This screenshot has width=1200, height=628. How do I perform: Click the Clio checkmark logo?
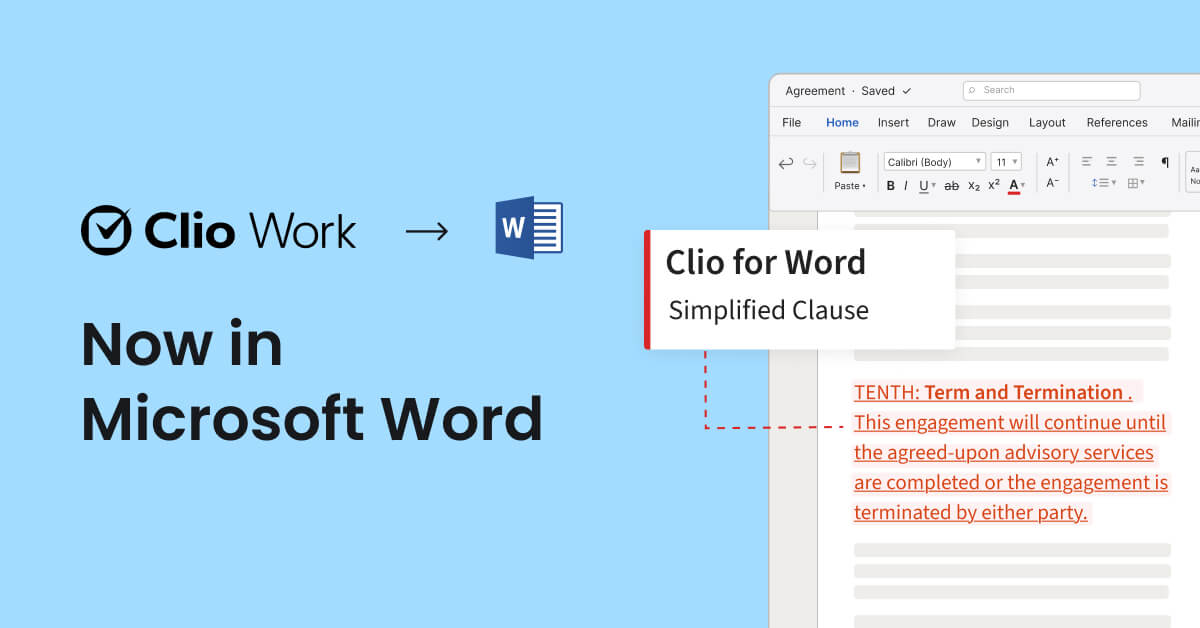tap(106, 230)
